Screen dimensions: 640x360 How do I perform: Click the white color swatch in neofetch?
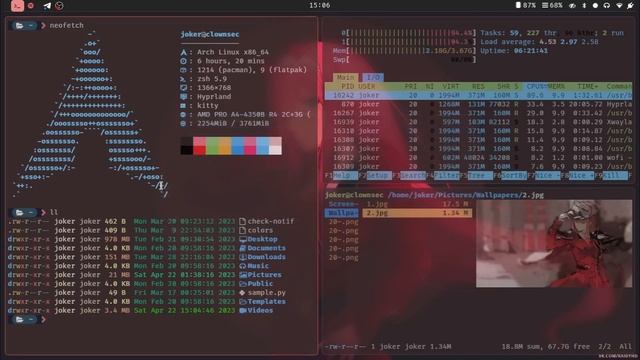click(276, 151)
